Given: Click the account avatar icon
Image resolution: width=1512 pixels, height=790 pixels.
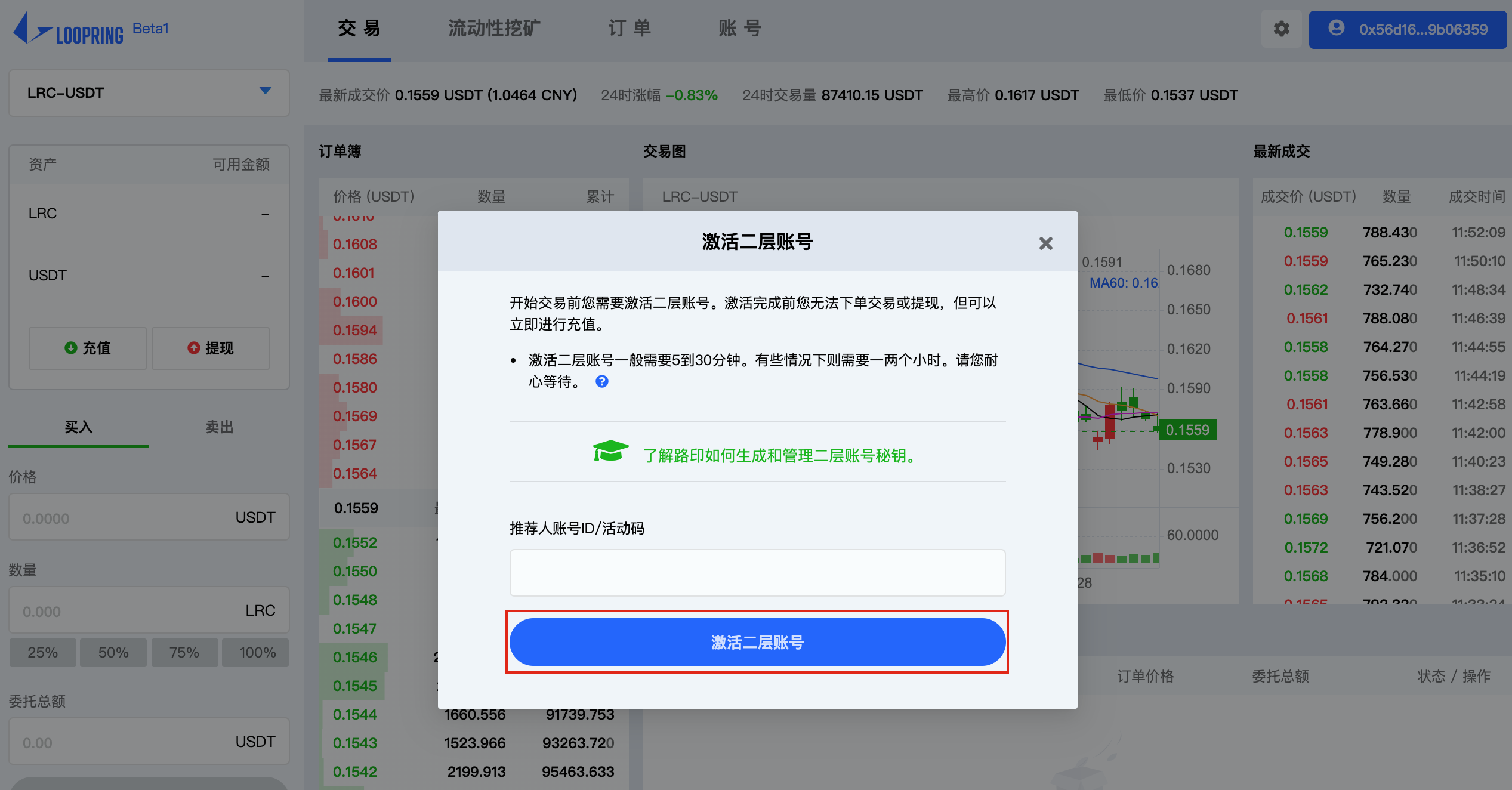Looking at the screenshot, I should coord(1336,28).
